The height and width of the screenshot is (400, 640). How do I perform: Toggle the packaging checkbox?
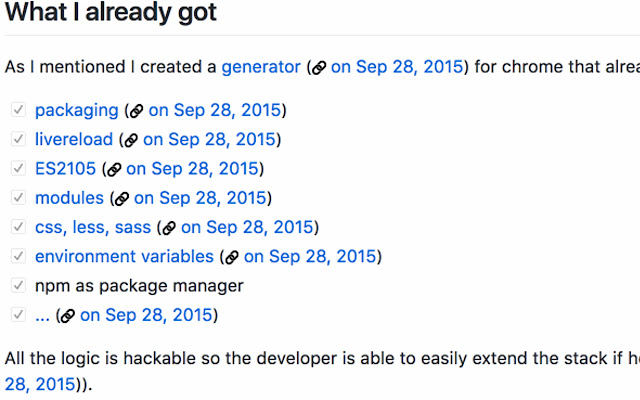click(18, 110)
